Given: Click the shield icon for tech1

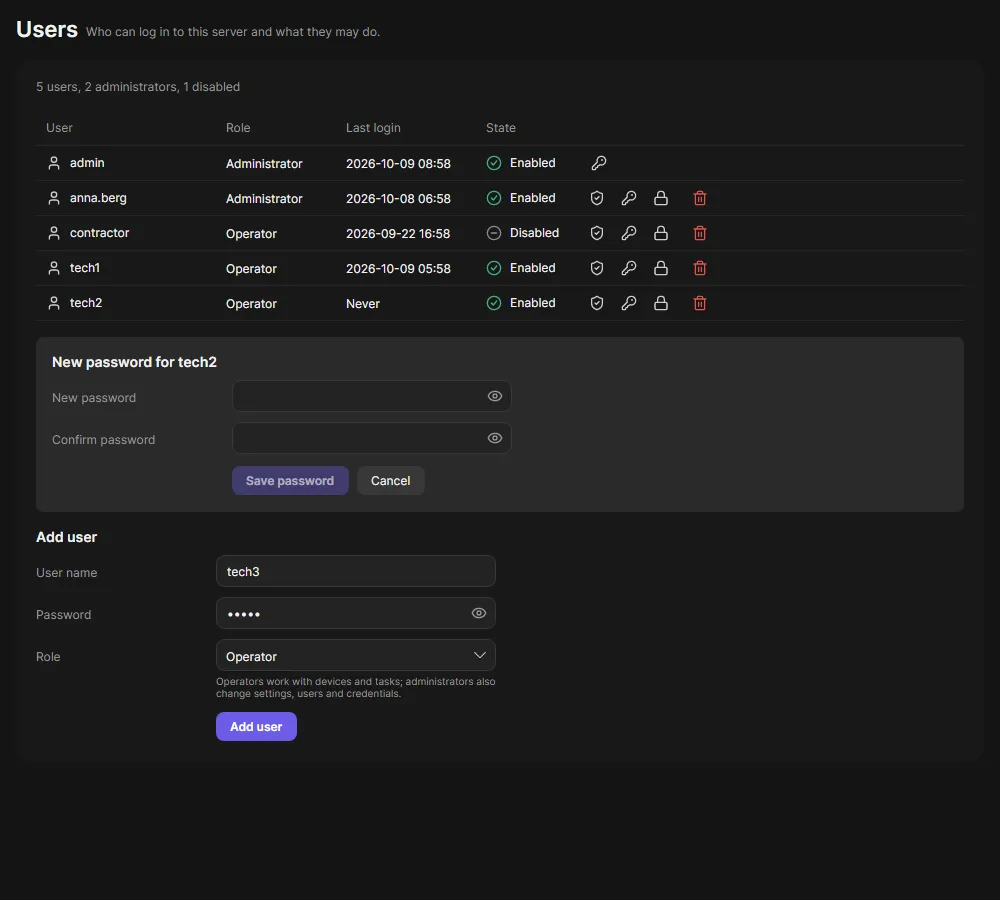Looking at the screenshot, I should [x=596, y=269].
